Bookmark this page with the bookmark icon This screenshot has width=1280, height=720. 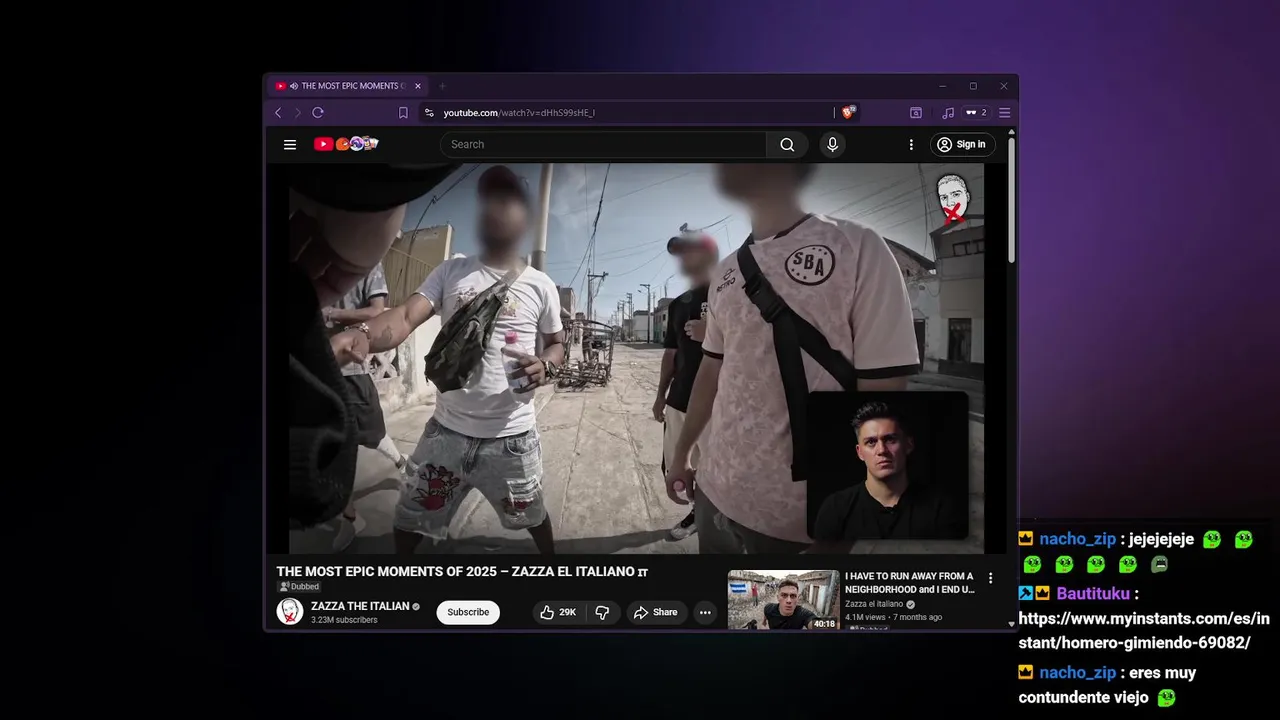403,113
